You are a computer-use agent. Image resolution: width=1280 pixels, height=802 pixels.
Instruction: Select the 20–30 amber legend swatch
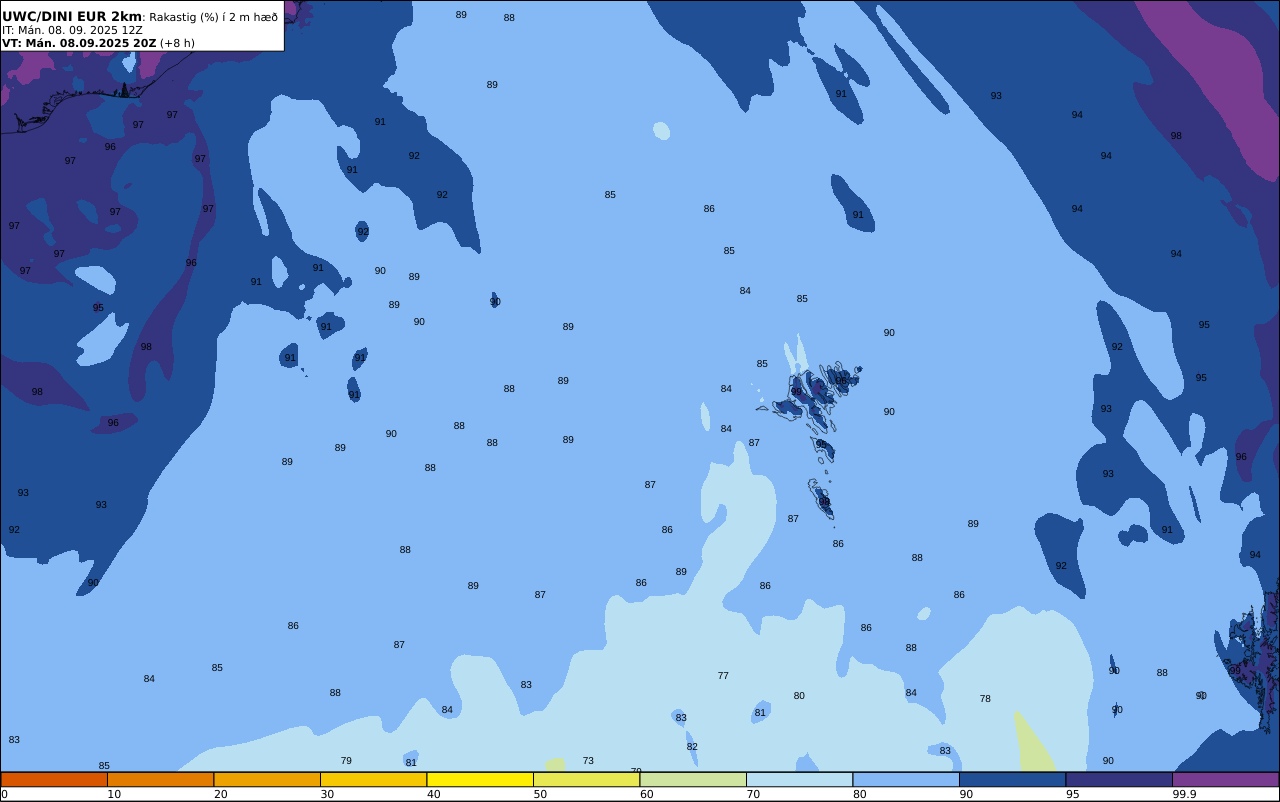click(x=267, y=779)
